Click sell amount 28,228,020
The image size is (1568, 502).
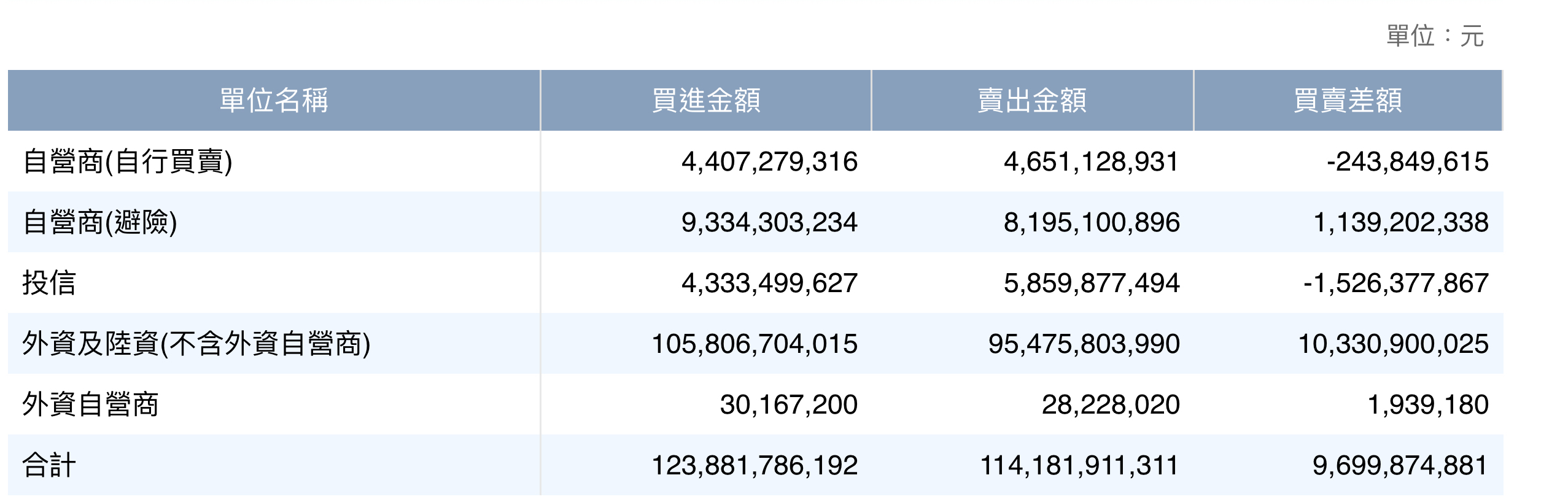coord(1111,405)
